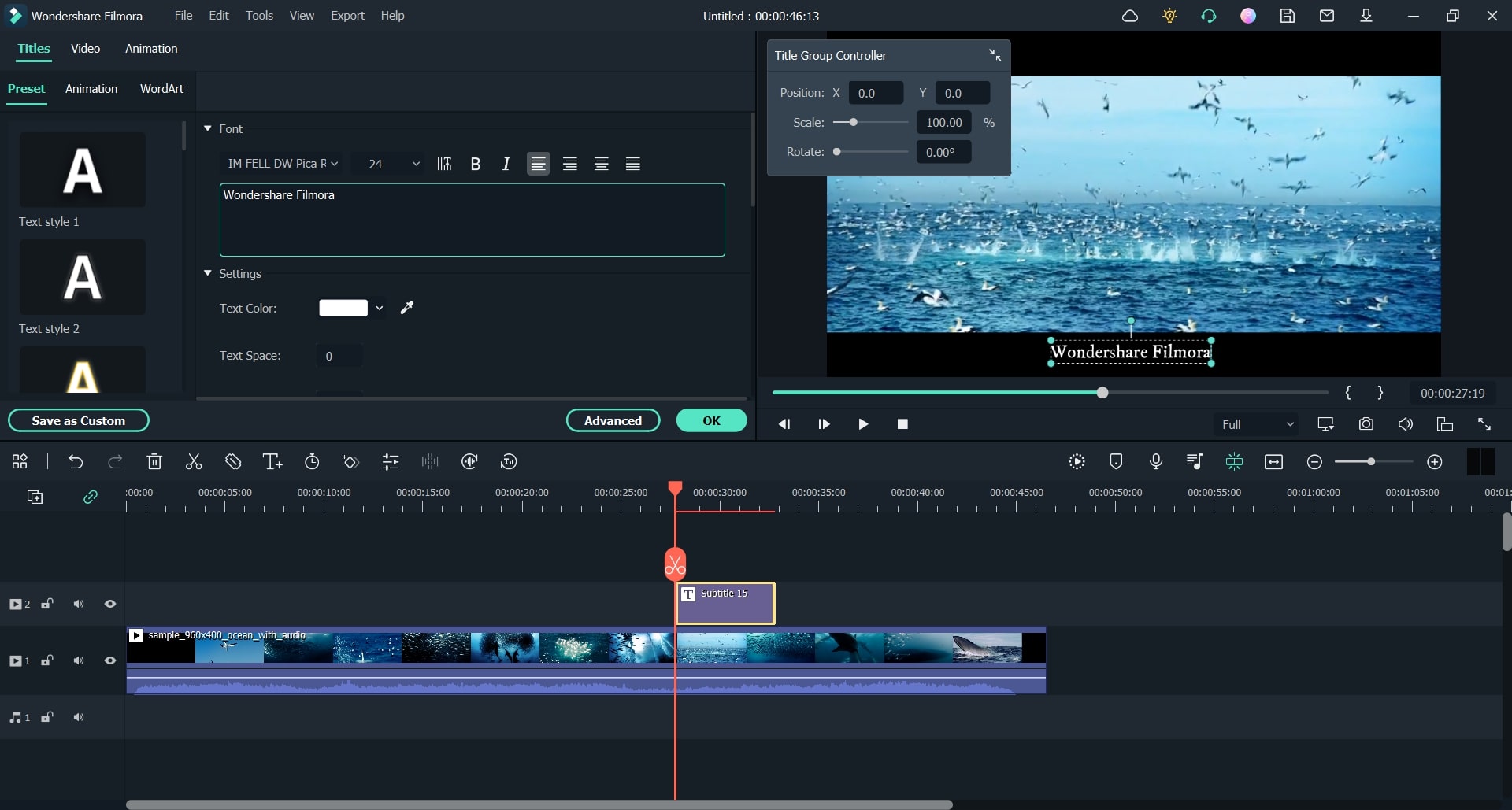Open the File menu

(183, 16)
